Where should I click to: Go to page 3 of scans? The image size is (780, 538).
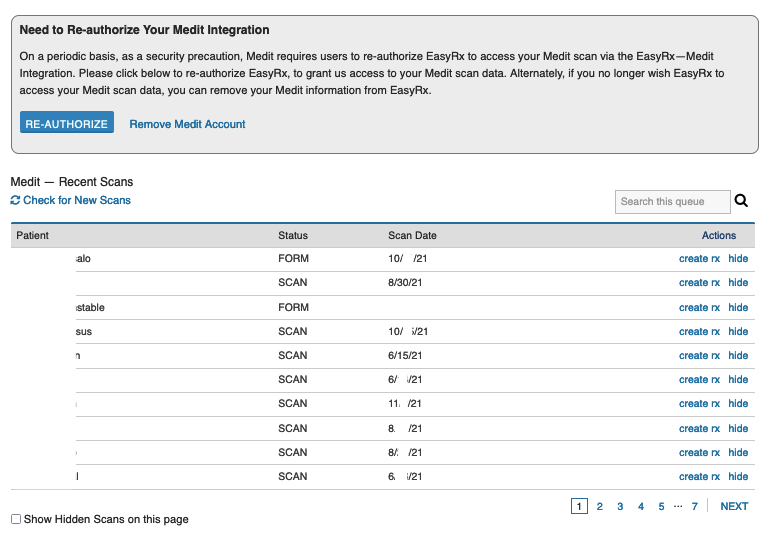[x=620, y=506]
